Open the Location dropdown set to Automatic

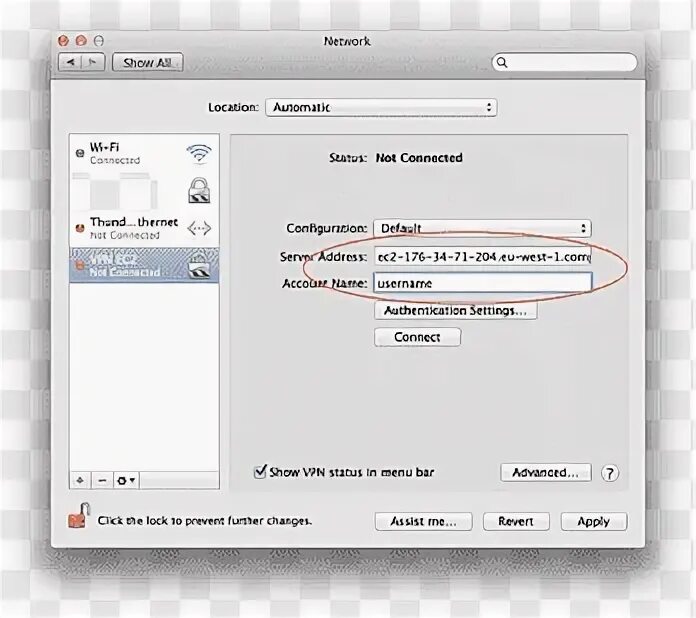coord(381,107)
